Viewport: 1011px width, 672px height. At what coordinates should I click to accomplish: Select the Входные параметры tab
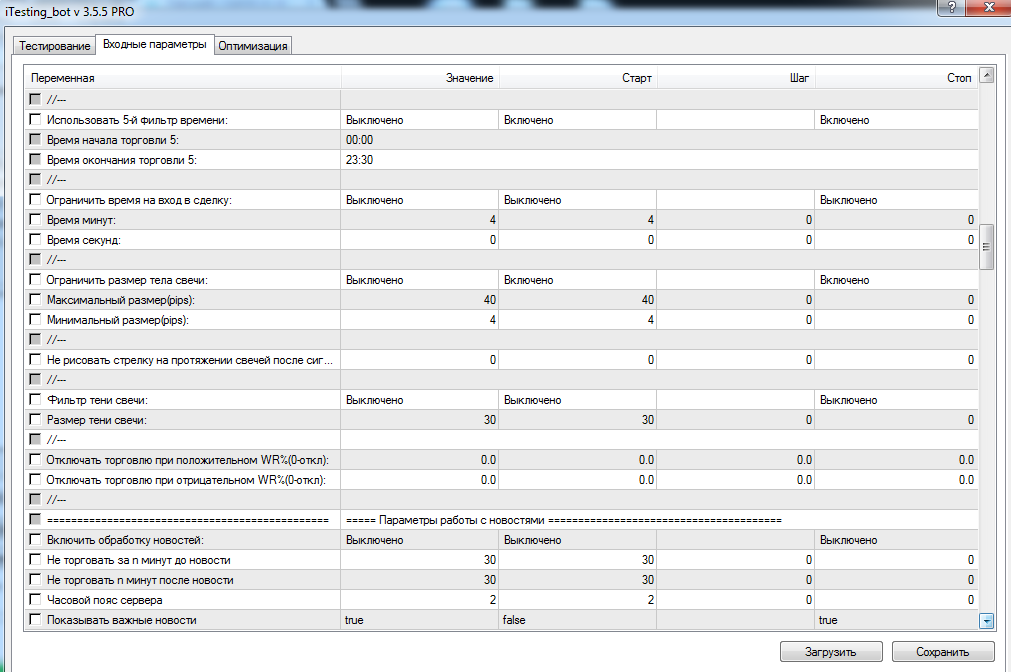click(x=154, y=45)
